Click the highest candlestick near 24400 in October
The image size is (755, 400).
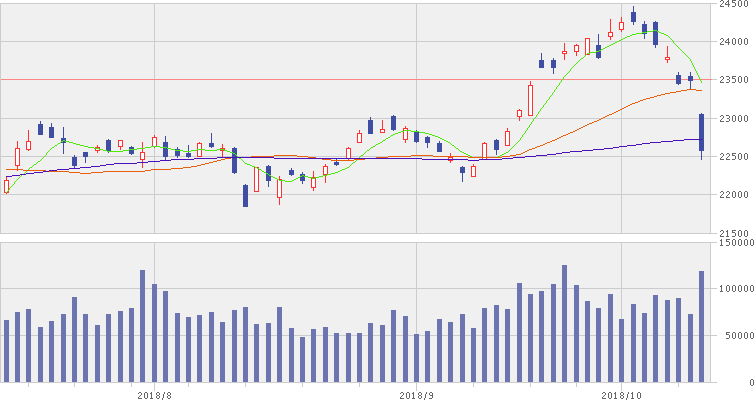633,16
